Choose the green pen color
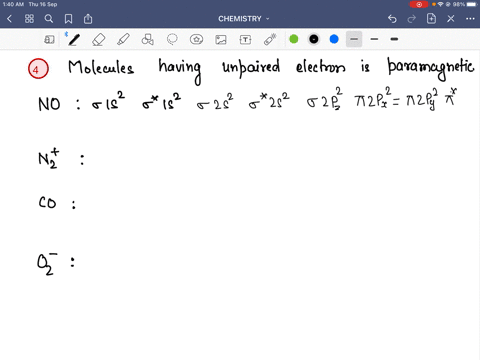Viewport: 480px width, 360px height. [294, 39]
